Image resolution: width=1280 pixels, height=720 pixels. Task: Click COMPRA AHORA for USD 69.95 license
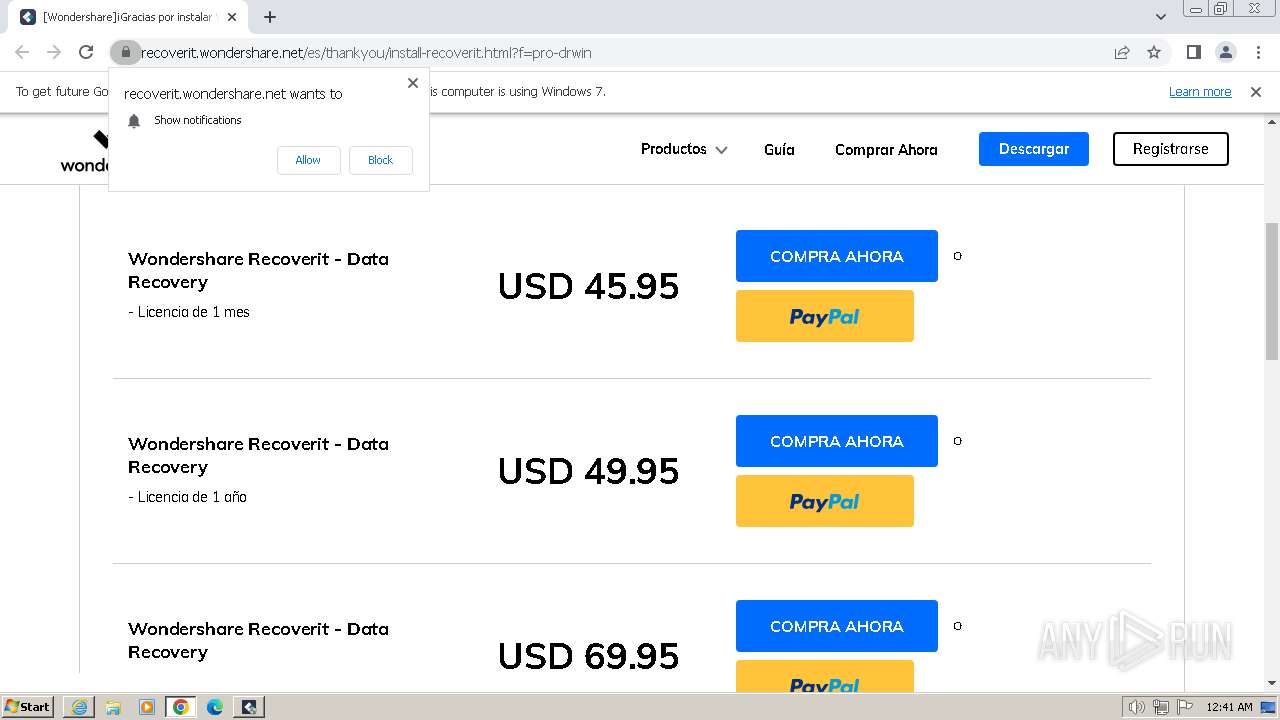point(837,626)
